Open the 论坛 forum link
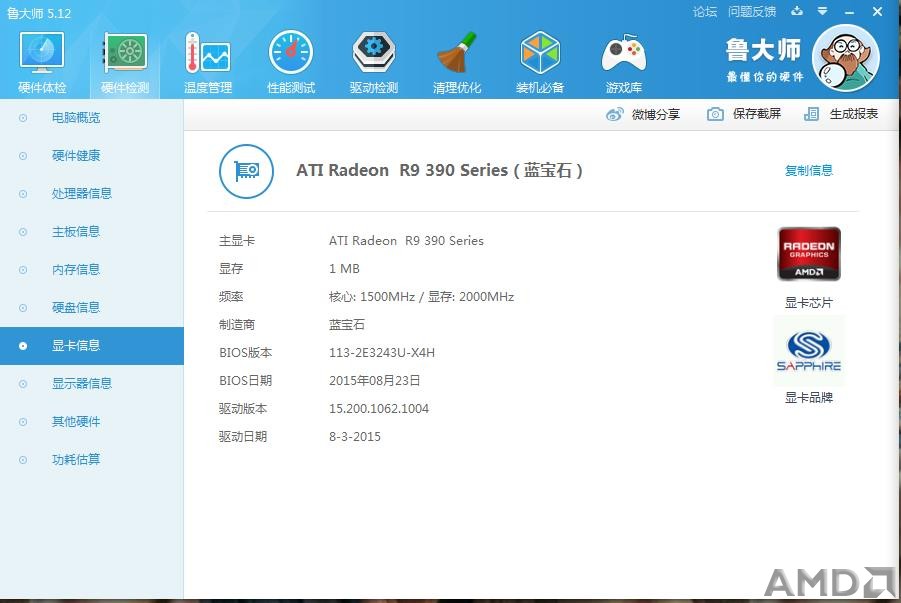This screenshot has height=603, width=901. [x=705, y=11]
